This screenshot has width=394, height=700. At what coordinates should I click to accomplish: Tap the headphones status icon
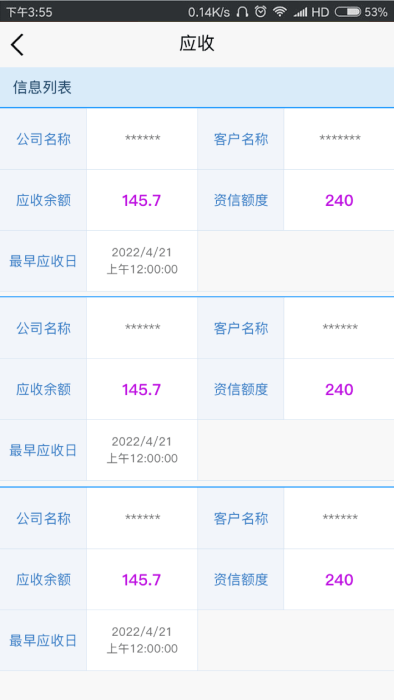pos(242,12)
